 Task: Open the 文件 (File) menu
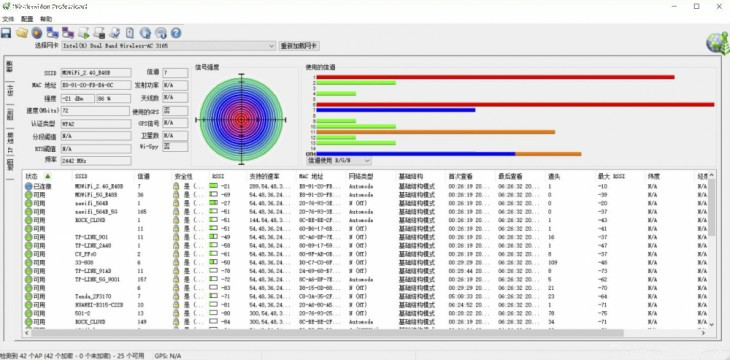8,19
